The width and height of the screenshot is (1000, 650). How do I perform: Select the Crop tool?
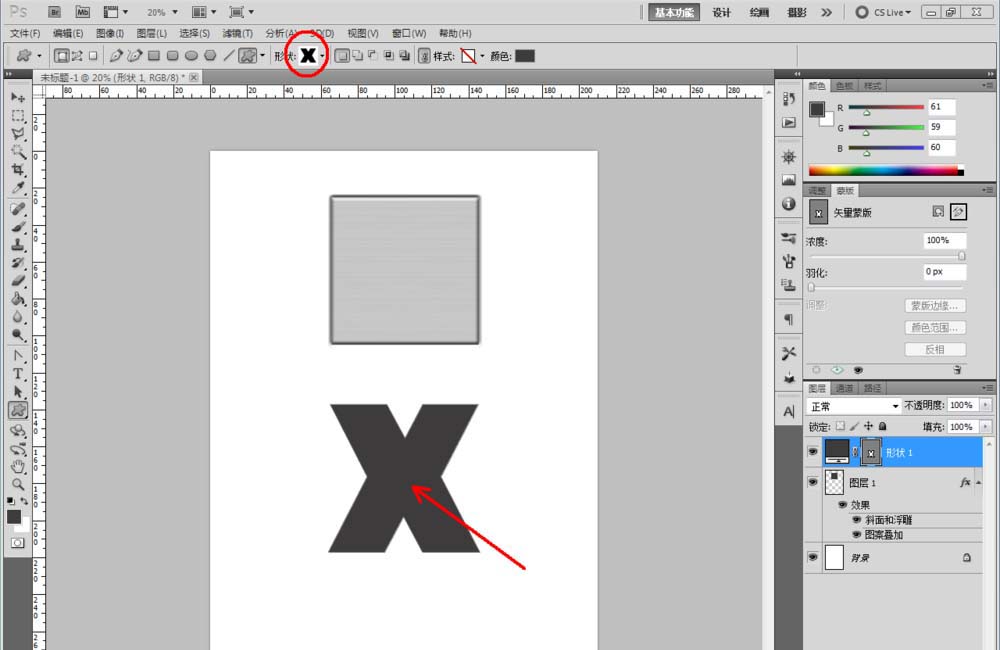(18, 170)
